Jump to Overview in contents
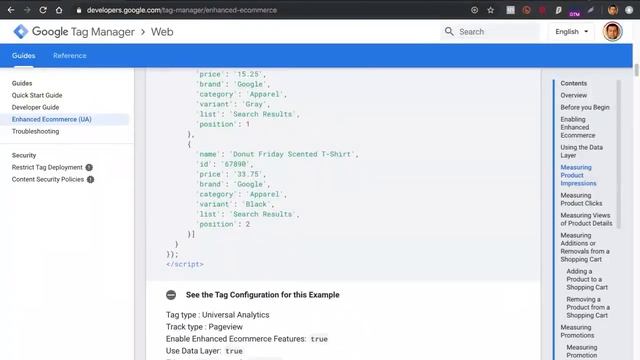 [x=573, y=95]
